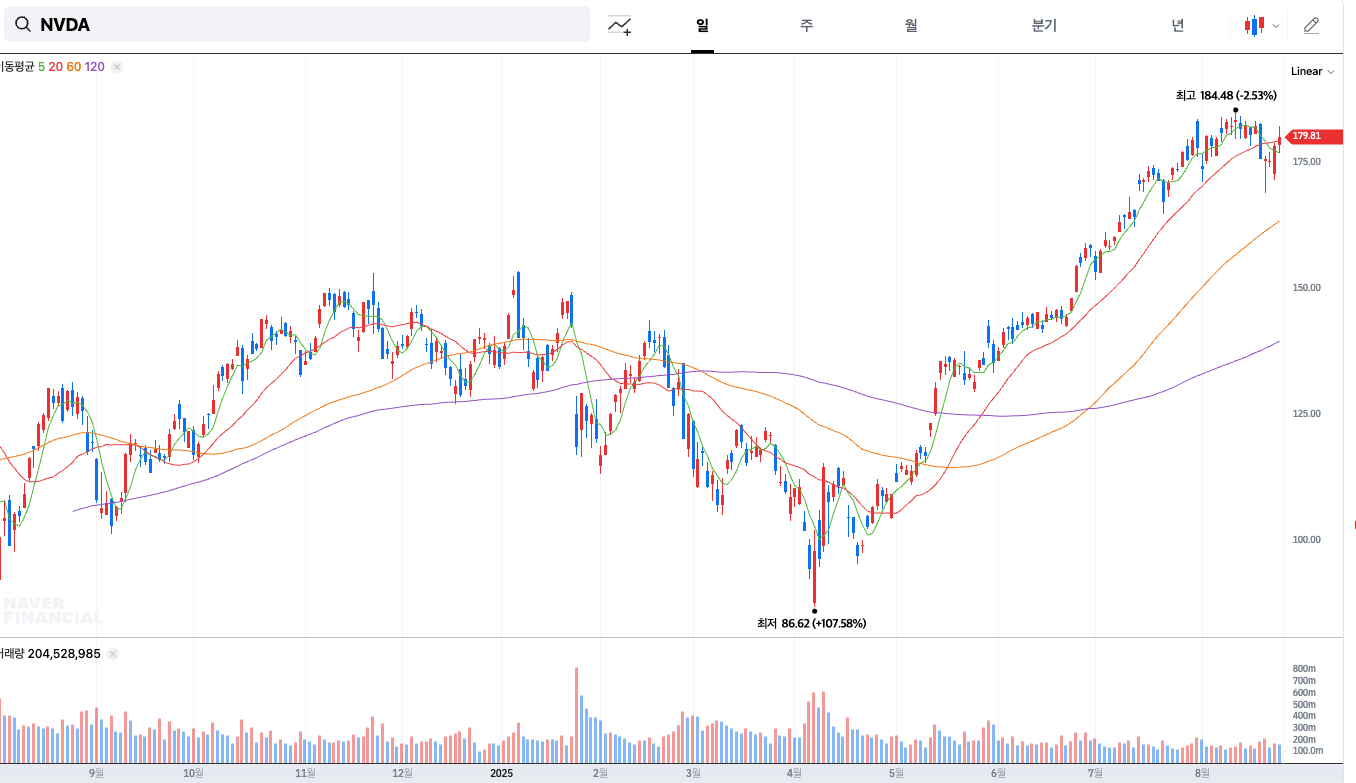1356x783 pixels.
Task: Click the 11월 label on time axis
Action: tap(306, 773)
